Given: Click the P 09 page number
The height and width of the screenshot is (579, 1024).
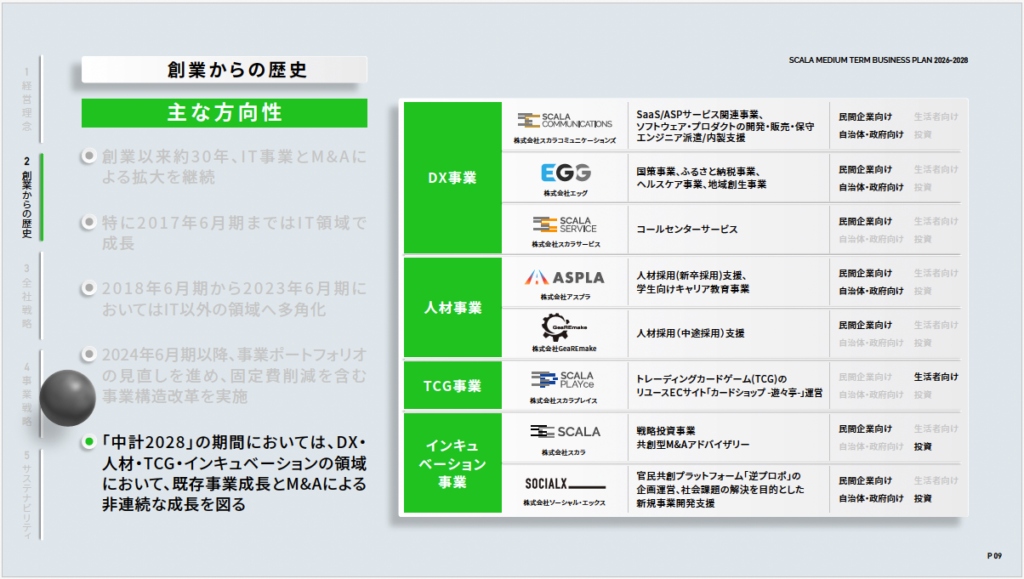Looking at the screenshot, I should tap(994, 554).
